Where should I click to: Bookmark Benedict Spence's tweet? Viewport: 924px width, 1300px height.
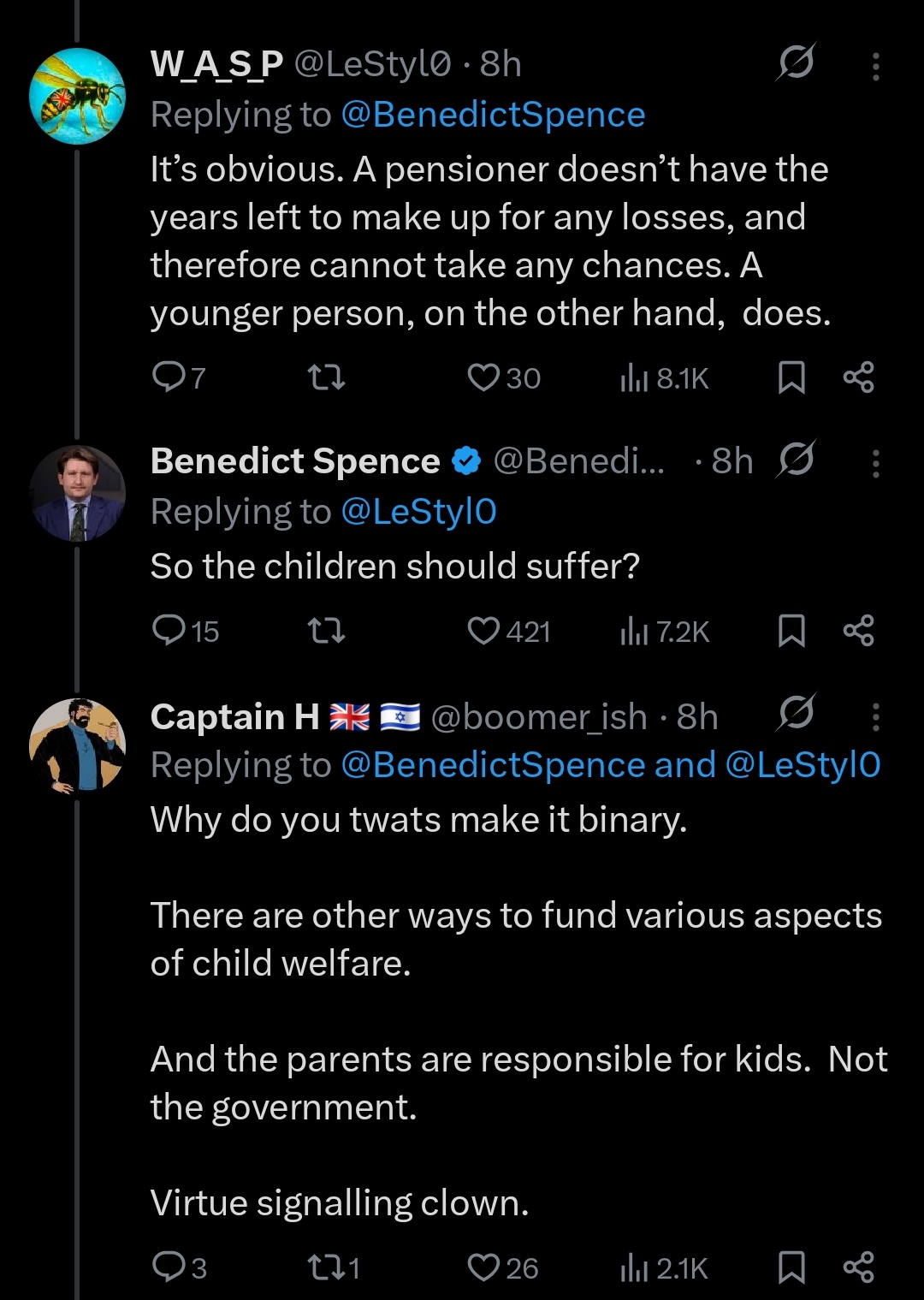pyautogui.click(x=791, y=632)
